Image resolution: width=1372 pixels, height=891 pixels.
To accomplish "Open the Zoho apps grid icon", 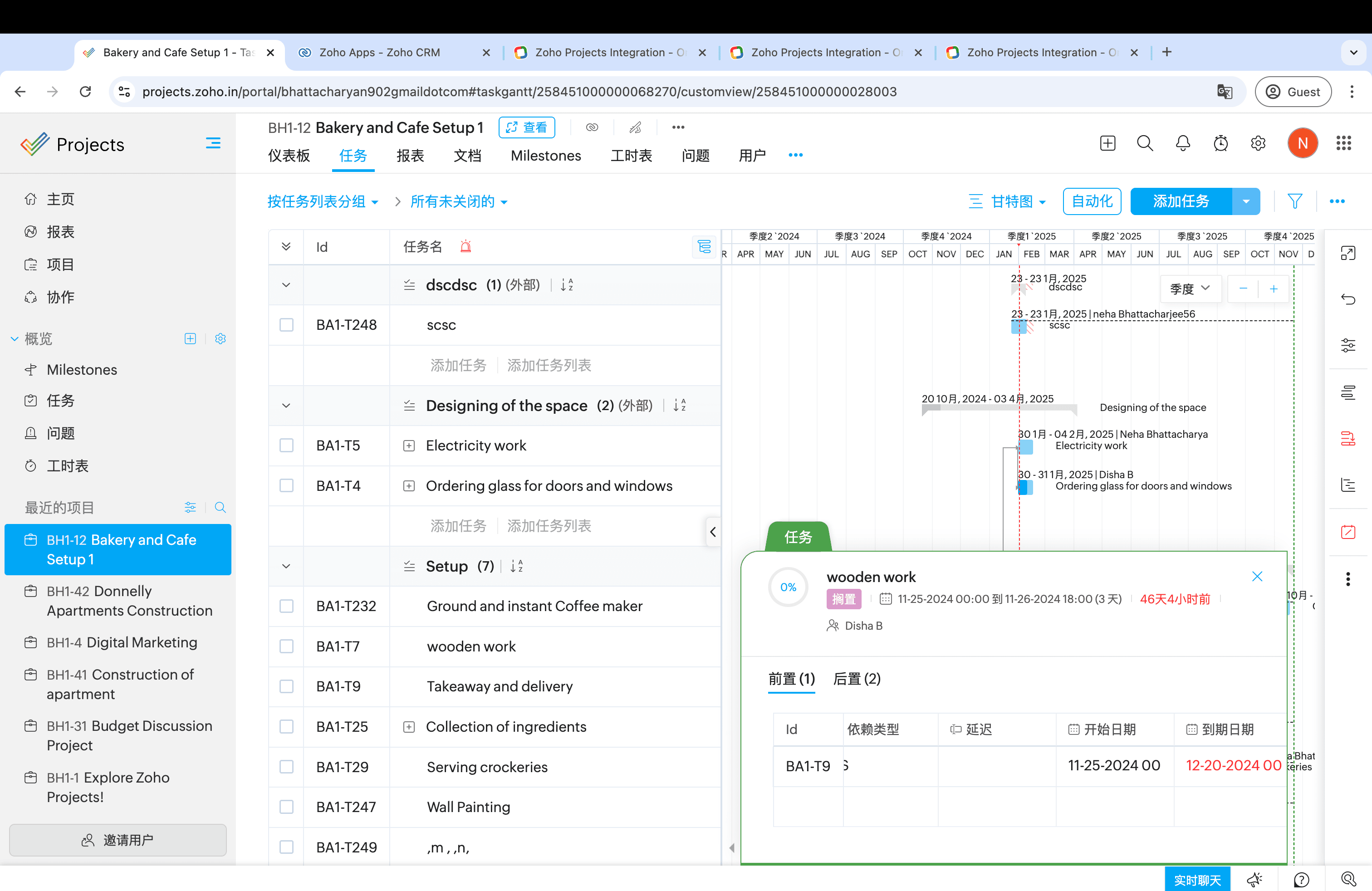I will pos(1344,143).
